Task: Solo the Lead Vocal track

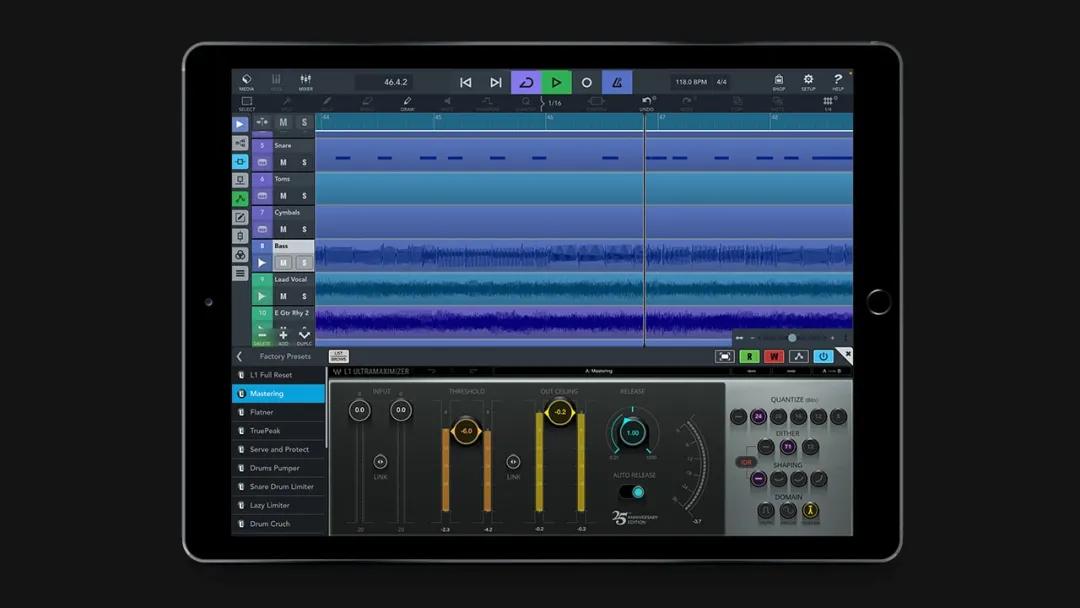Action: [304, 297]
